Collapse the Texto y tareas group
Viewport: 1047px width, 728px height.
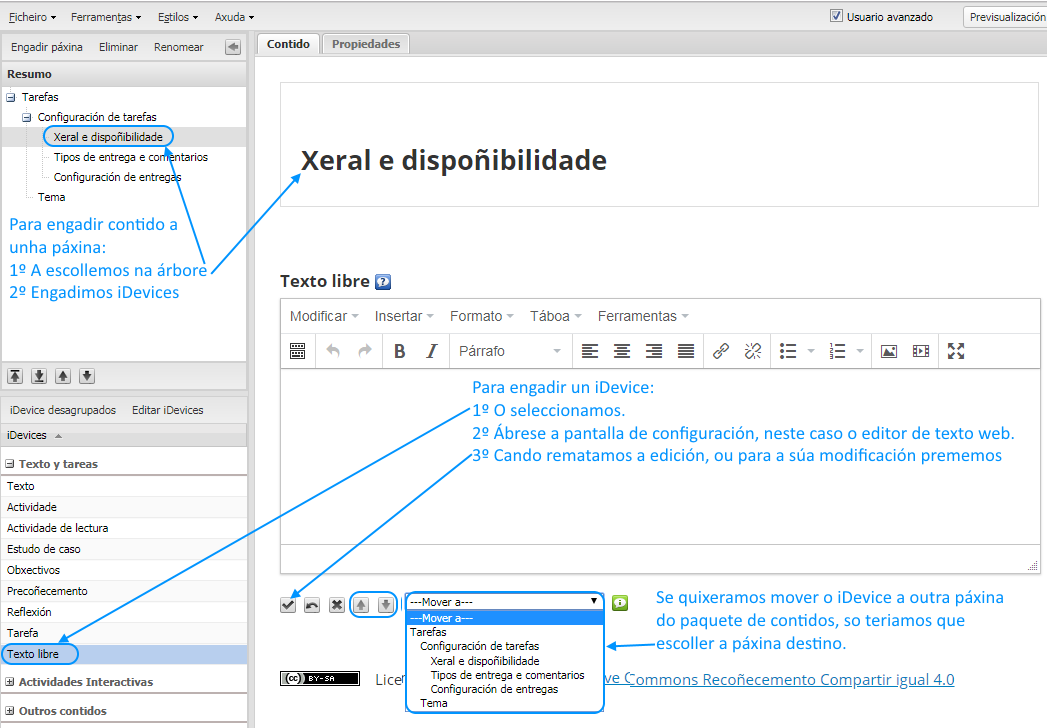[x=11, y=464]
